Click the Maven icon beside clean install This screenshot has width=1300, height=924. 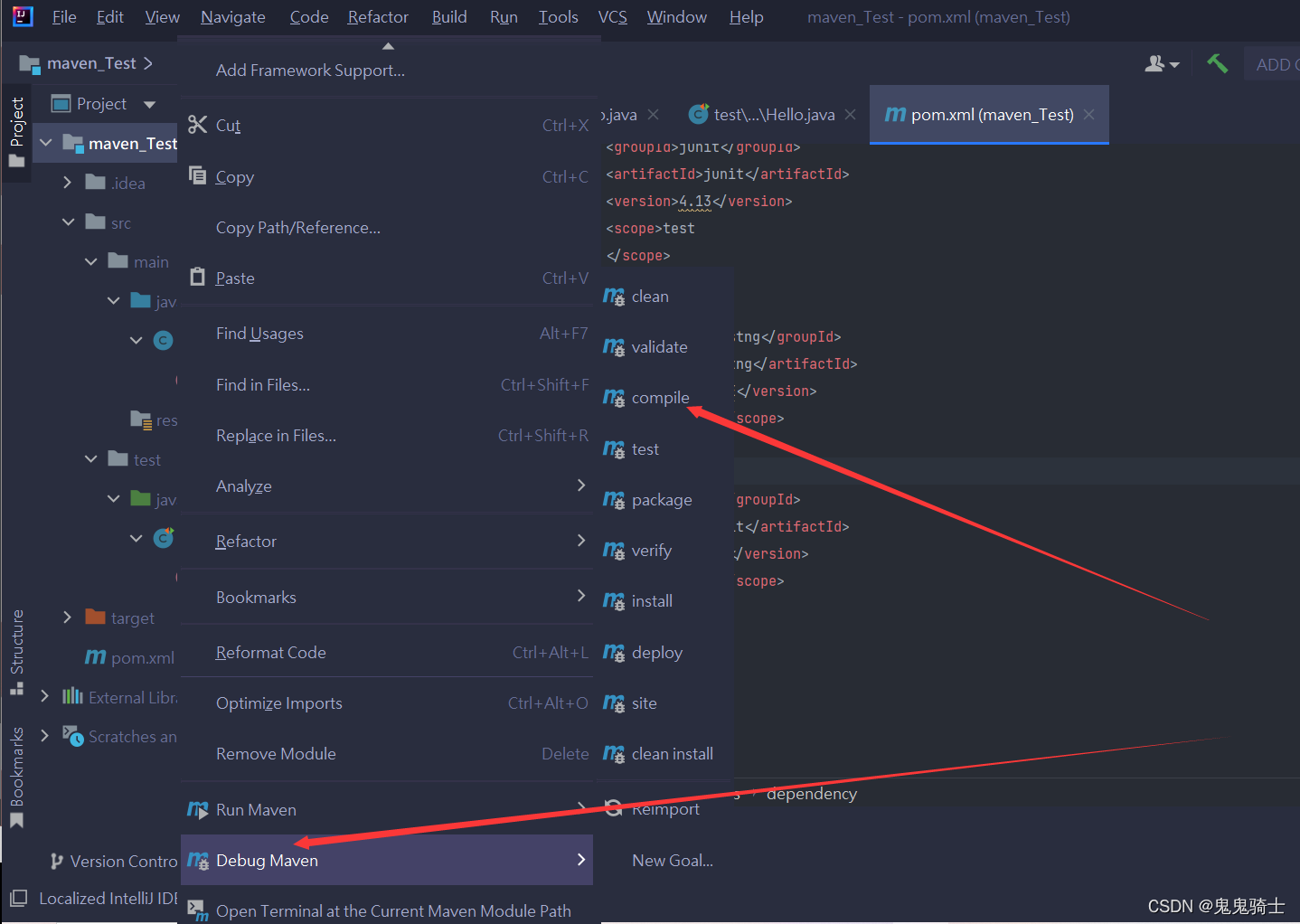pos(614,754)
